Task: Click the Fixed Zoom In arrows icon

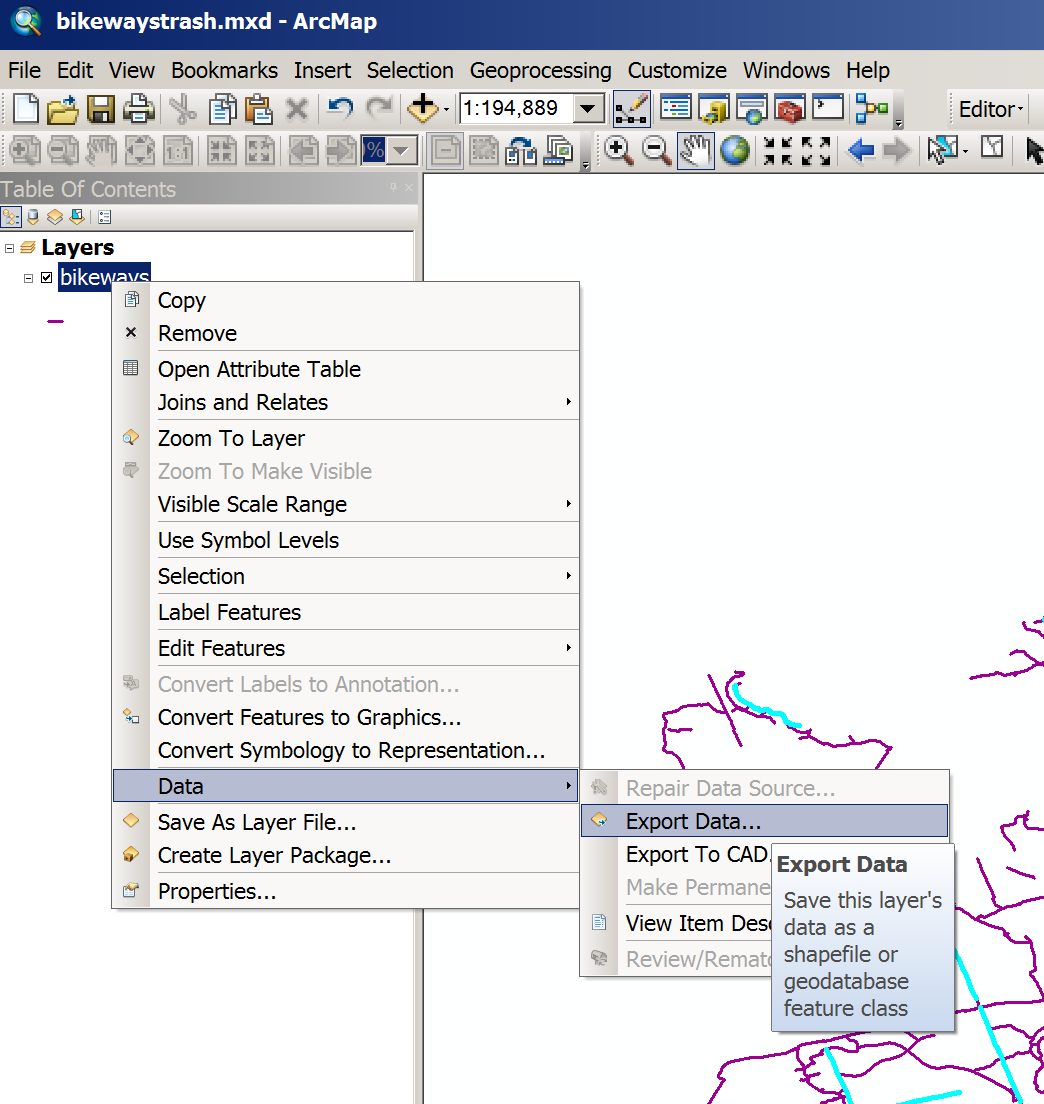Action: pos(778,151)
